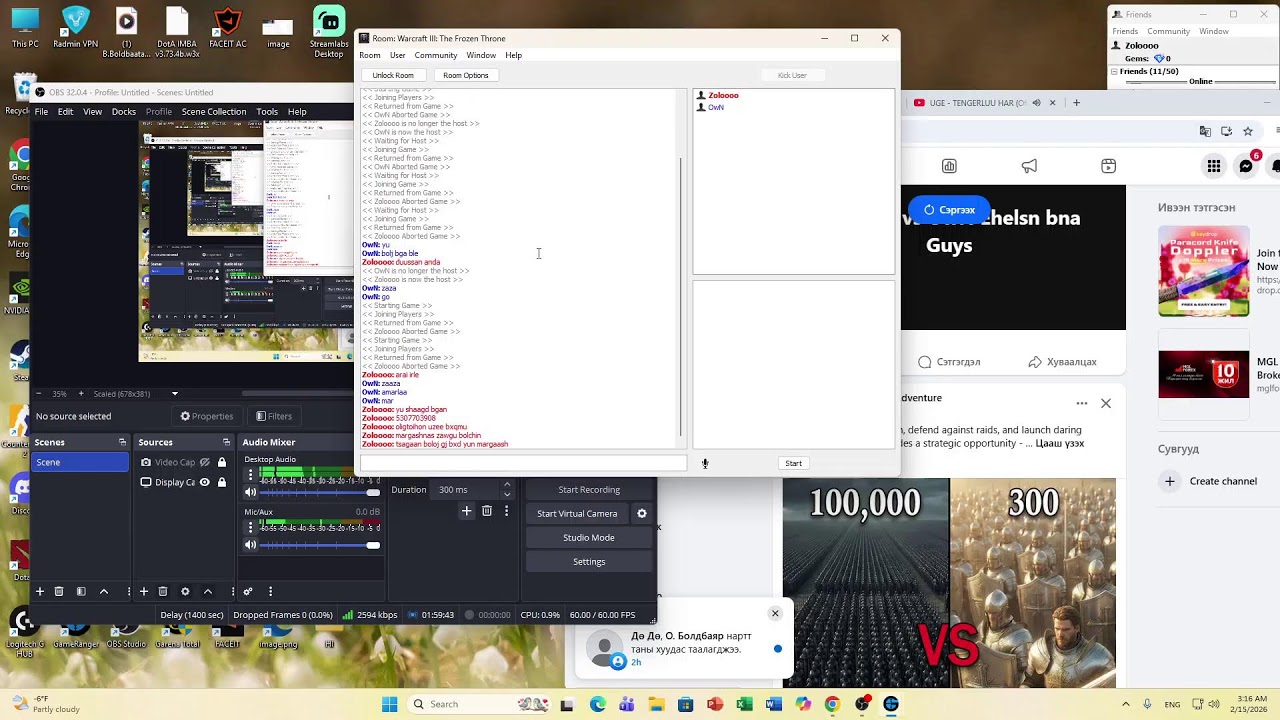
Task: Open new browser tab with plus
Action: pos(1076,102)
